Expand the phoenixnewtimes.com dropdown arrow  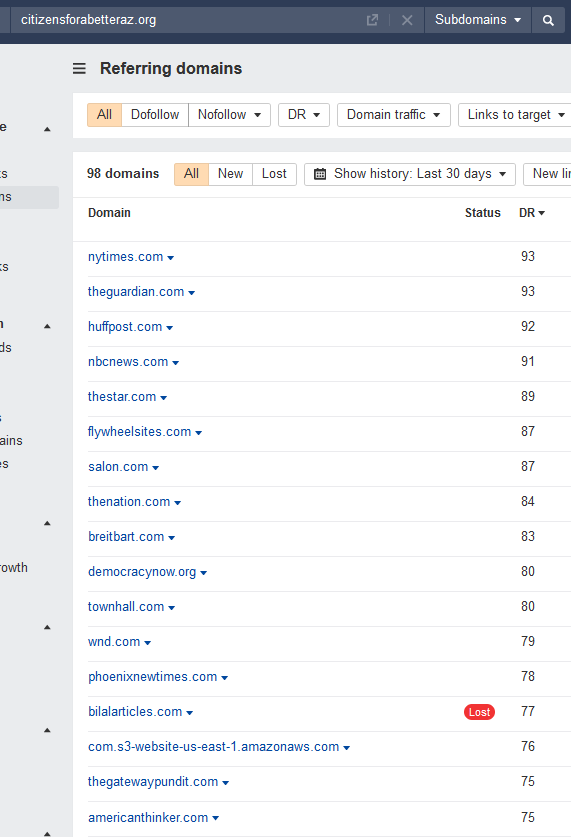[225, 678]
